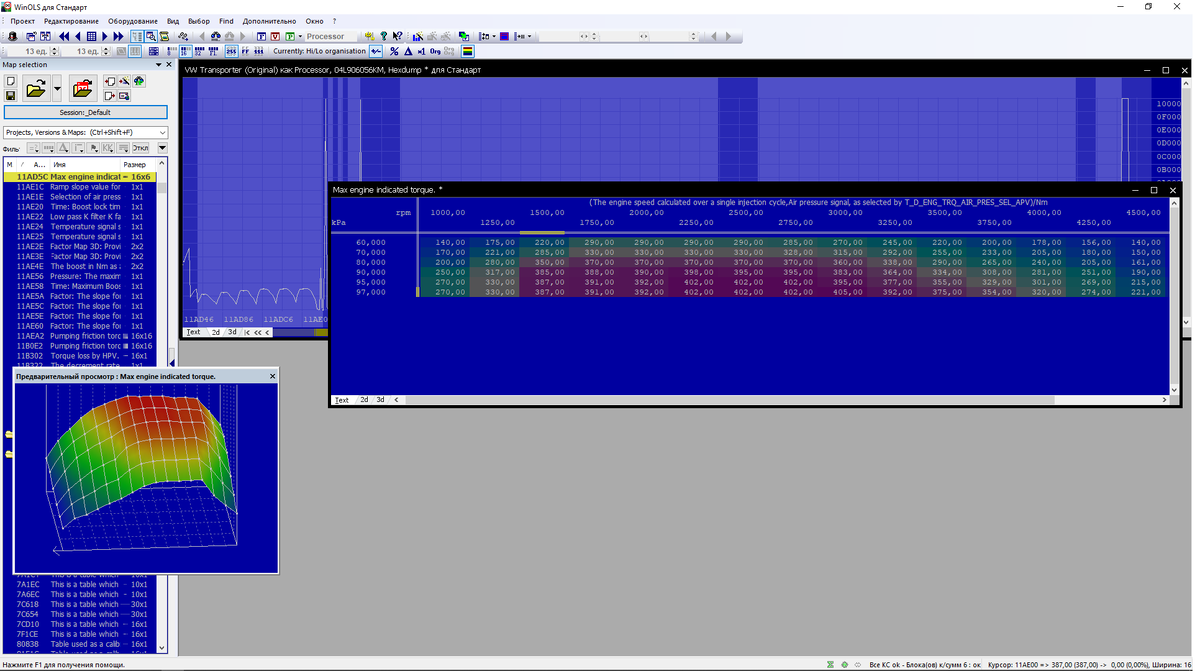Open the Find menu
The width and height of the screenshot is (1200, 671).
pyautogui.click(x=226, y=21)
